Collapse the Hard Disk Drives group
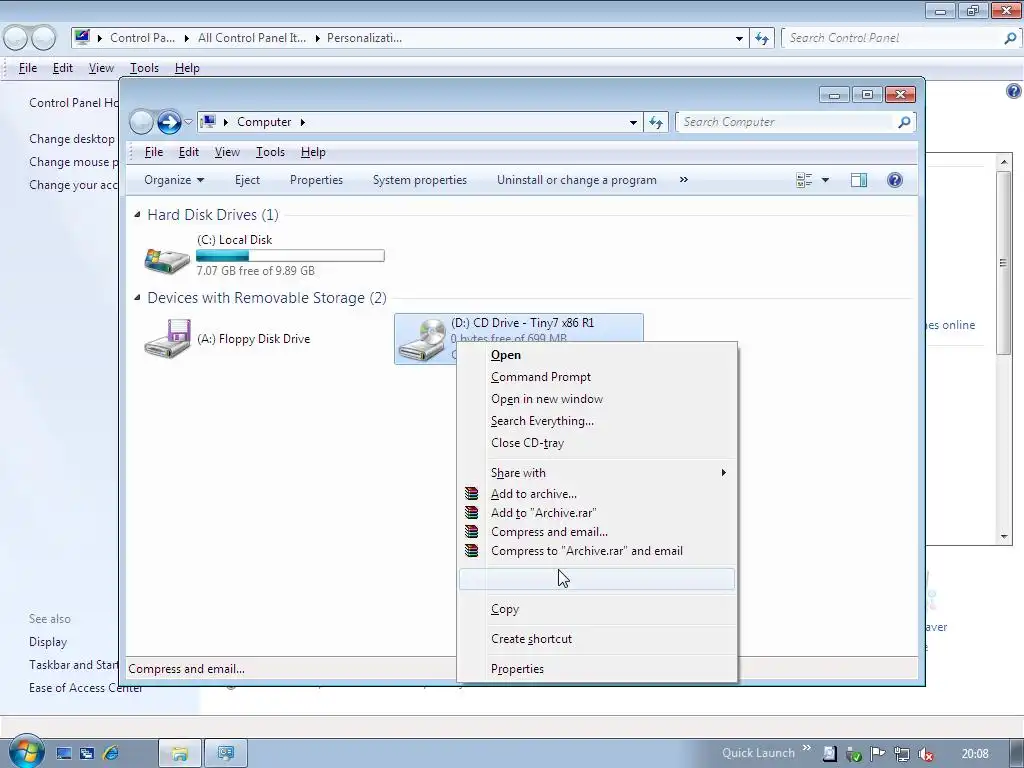The height and width of the screenshot is (768, 1024). 137,215
